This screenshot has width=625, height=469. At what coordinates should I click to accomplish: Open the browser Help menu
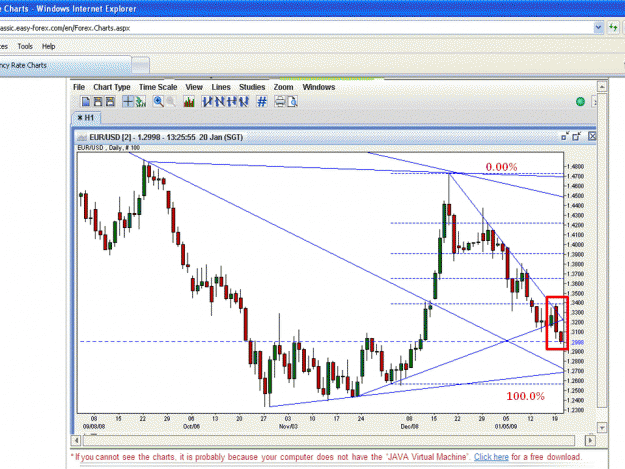(49, 46)
